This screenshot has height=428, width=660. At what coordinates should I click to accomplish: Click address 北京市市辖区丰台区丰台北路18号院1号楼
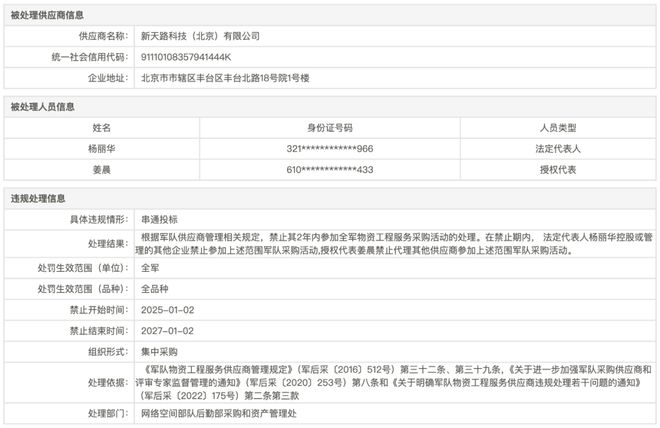(225, 78)
